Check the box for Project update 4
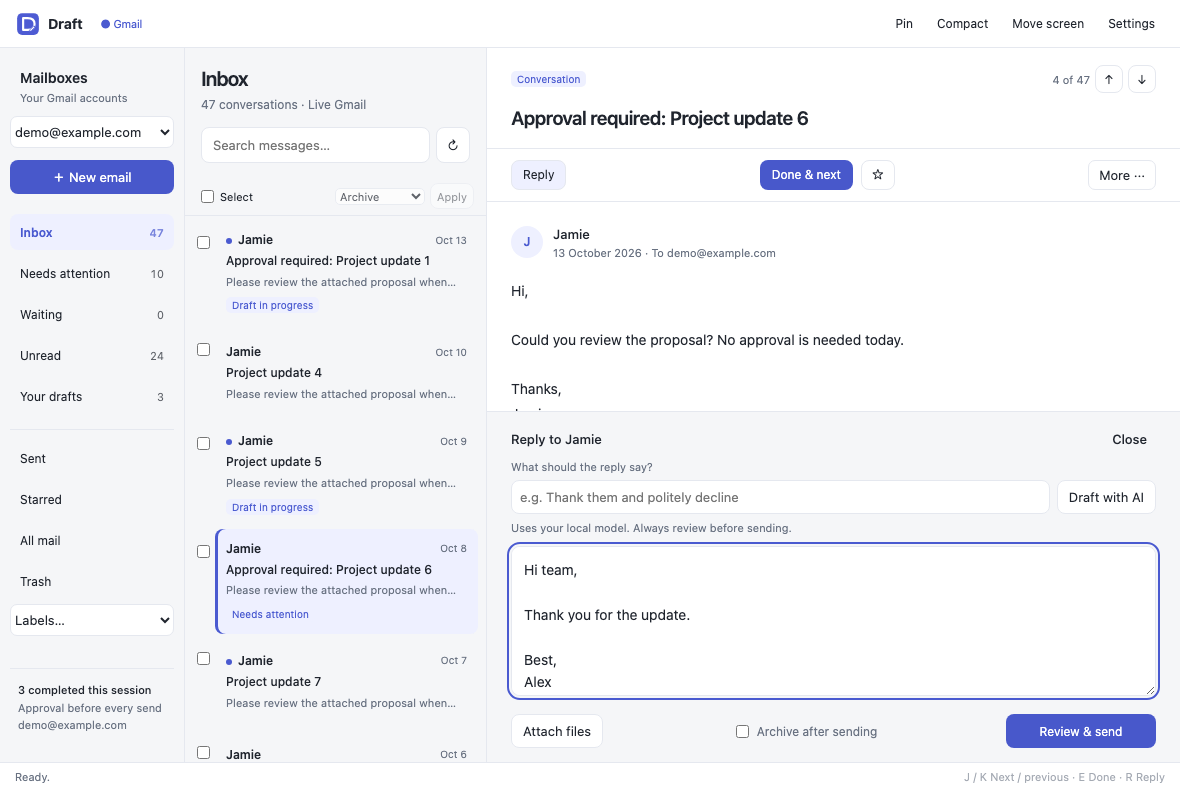Viewport: 1180px width, 790px height. (203, 350)
